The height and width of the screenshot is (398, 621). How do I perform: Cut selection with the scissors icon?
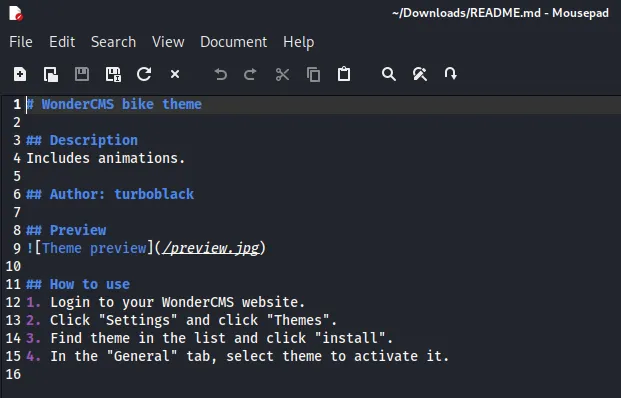282,74
